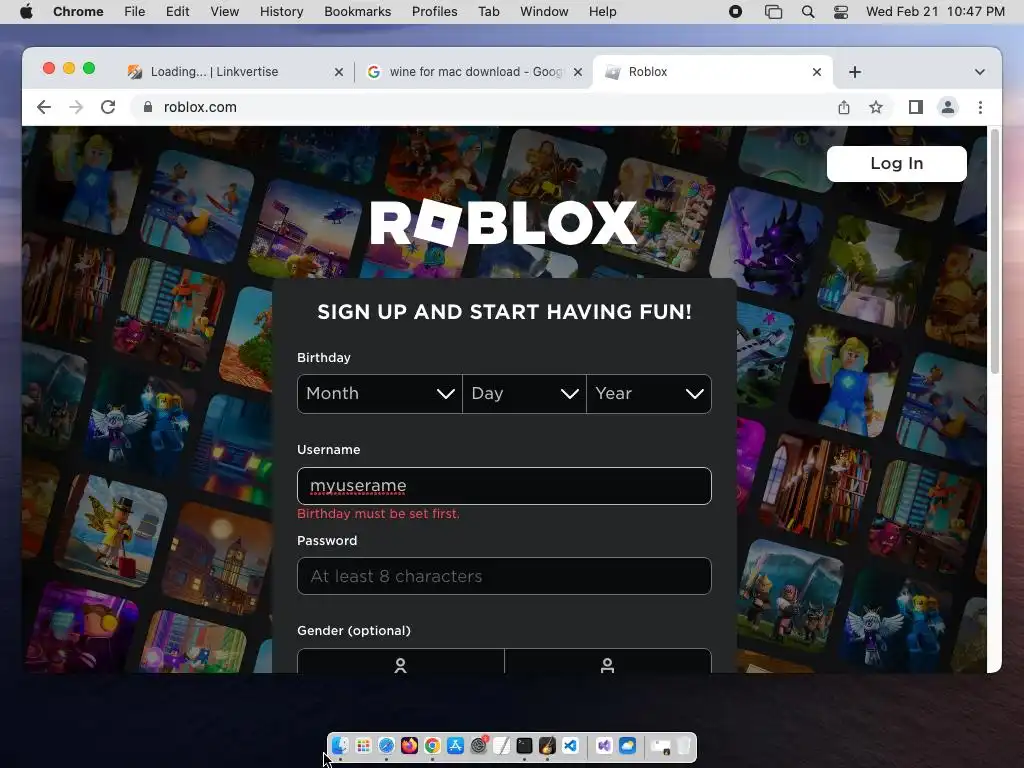The width and height of the screenshot is (1024, 768).
Task: Select the male gender option
Action: point(607,661)
